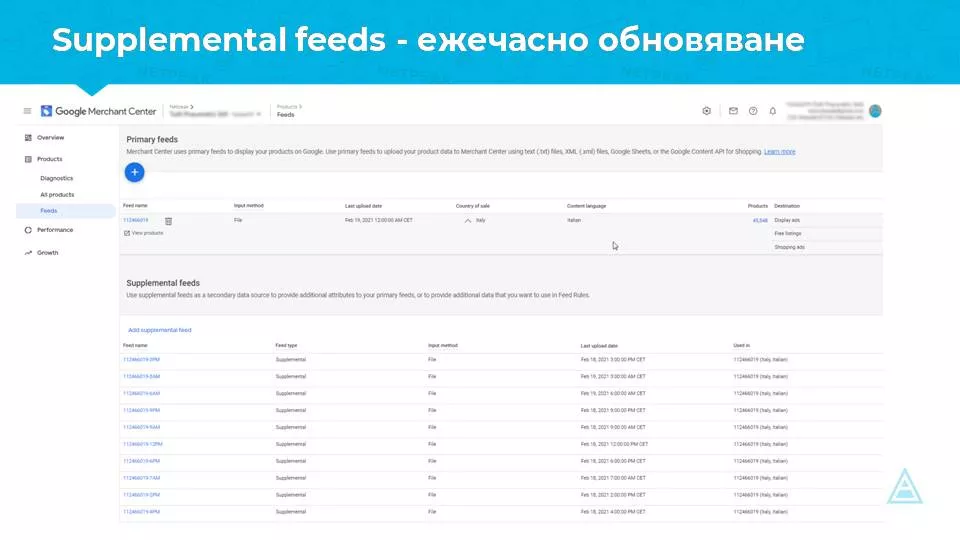Click date Feb 18, 2021 12:00:00 PM CET
Screen dimensions: 960x540
pos(614,444)
